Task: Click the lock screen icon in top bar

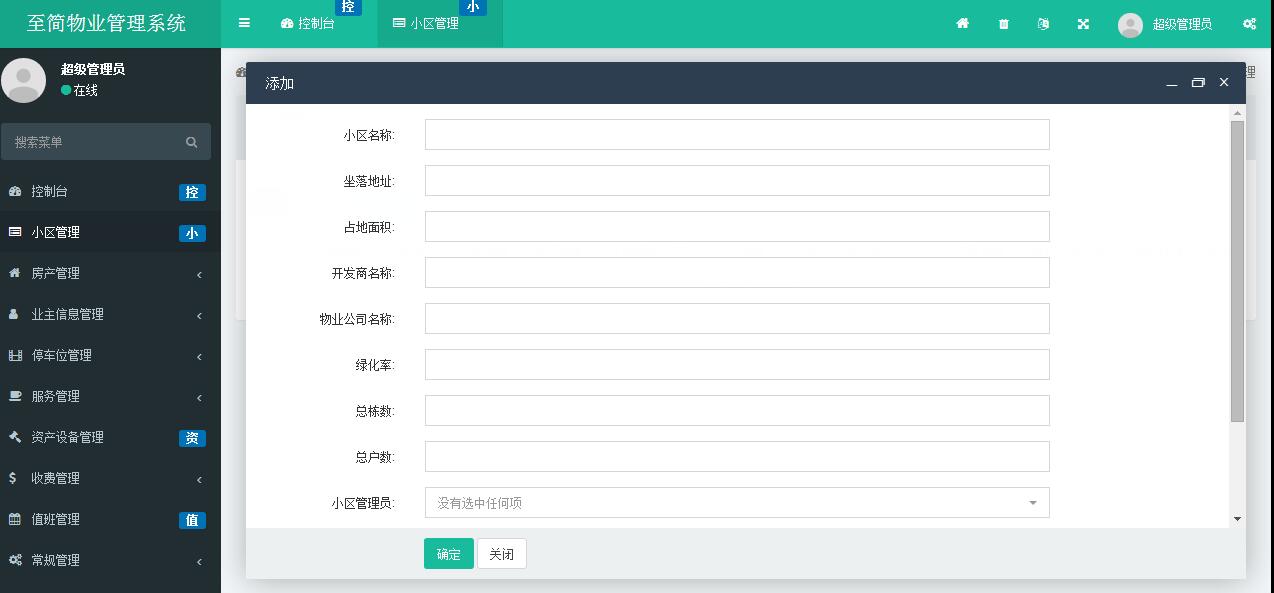Action: click(1042, 23)
